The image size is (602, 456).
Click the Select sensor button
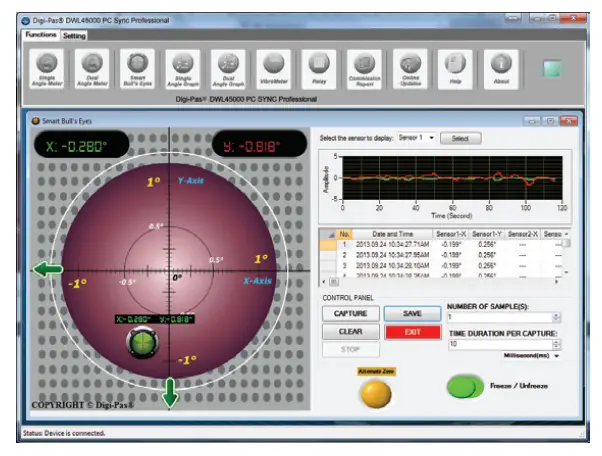pos(460,138)
